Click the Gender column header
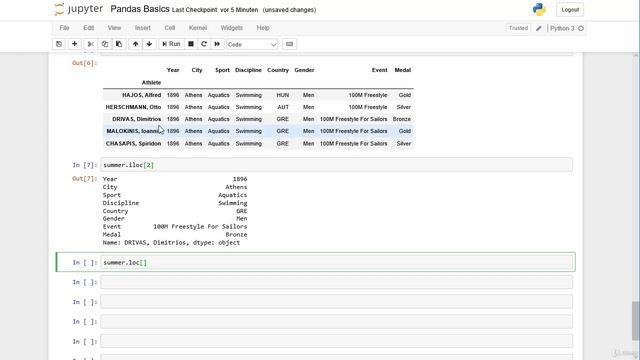Image resolution: width=640 pixels, height=360 pixels. click(x=304, y=70)
